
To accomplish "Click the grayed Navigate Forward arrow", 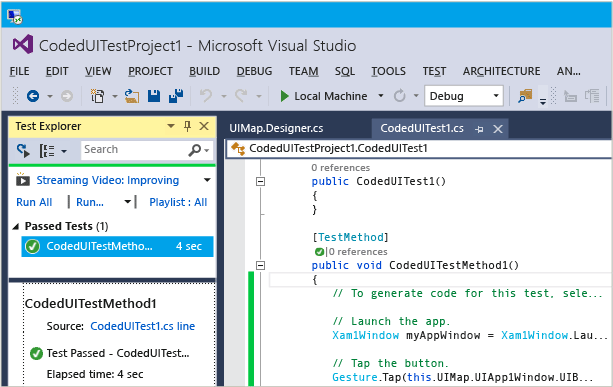I will click(x=67, y=96).
